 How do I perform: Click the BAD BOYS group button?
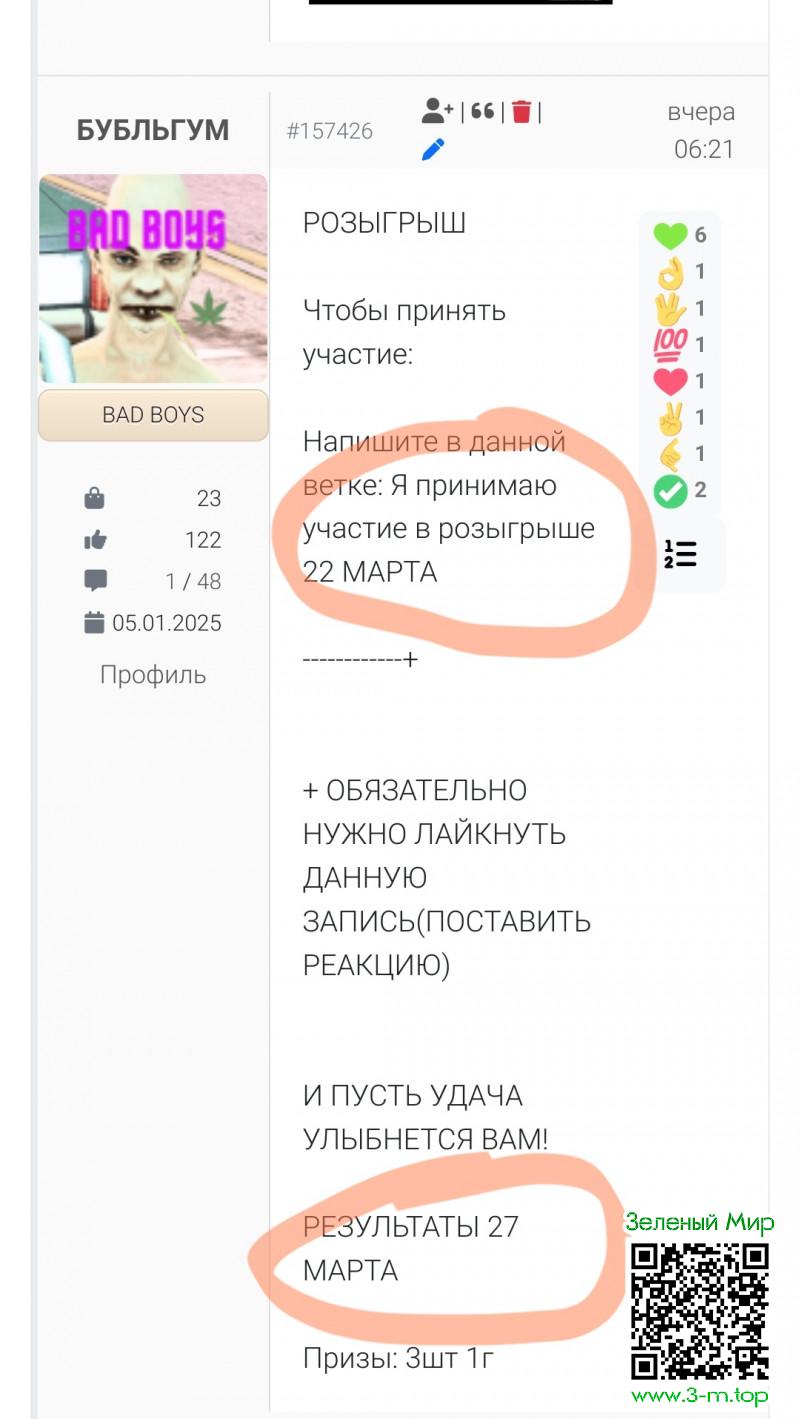click(153, 415)
